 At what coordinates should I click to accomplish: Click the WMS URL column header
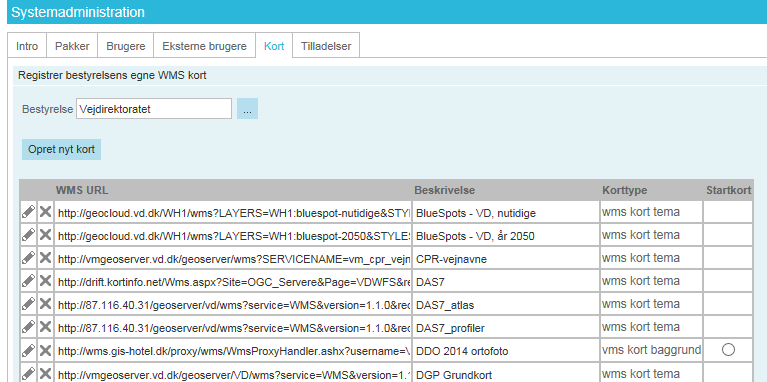pos(82,190)
